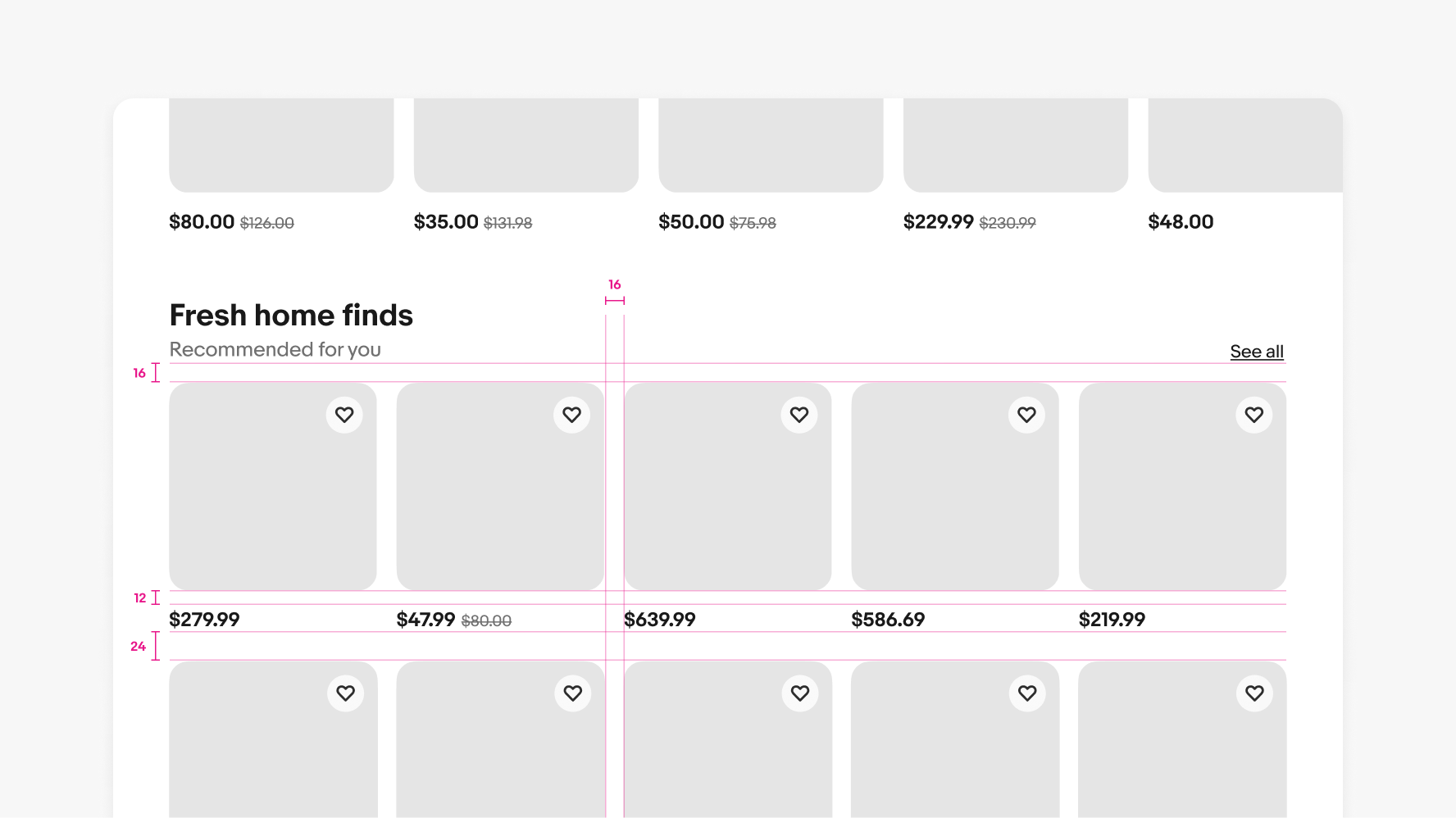Select the $229.99 product card

[1015, 144]
